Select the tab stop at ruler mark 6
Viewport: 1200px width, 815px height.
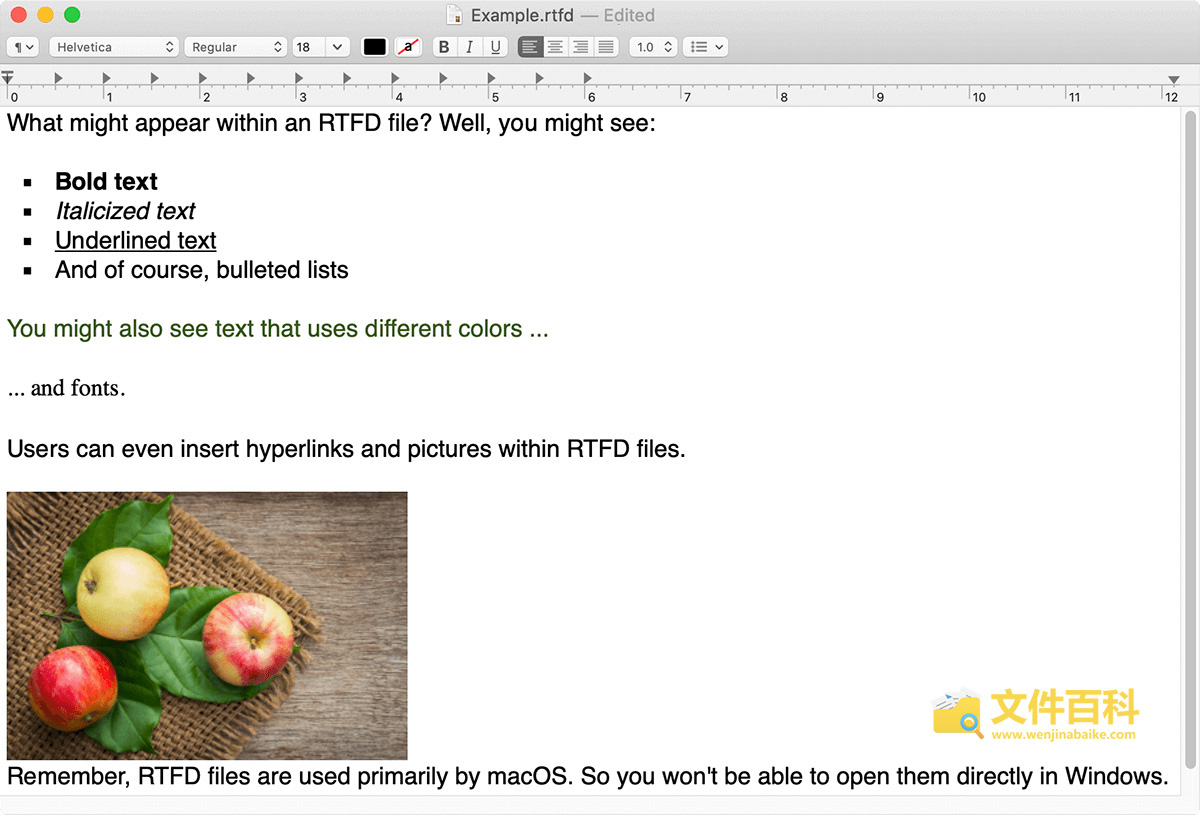click(x=587, y=78)
